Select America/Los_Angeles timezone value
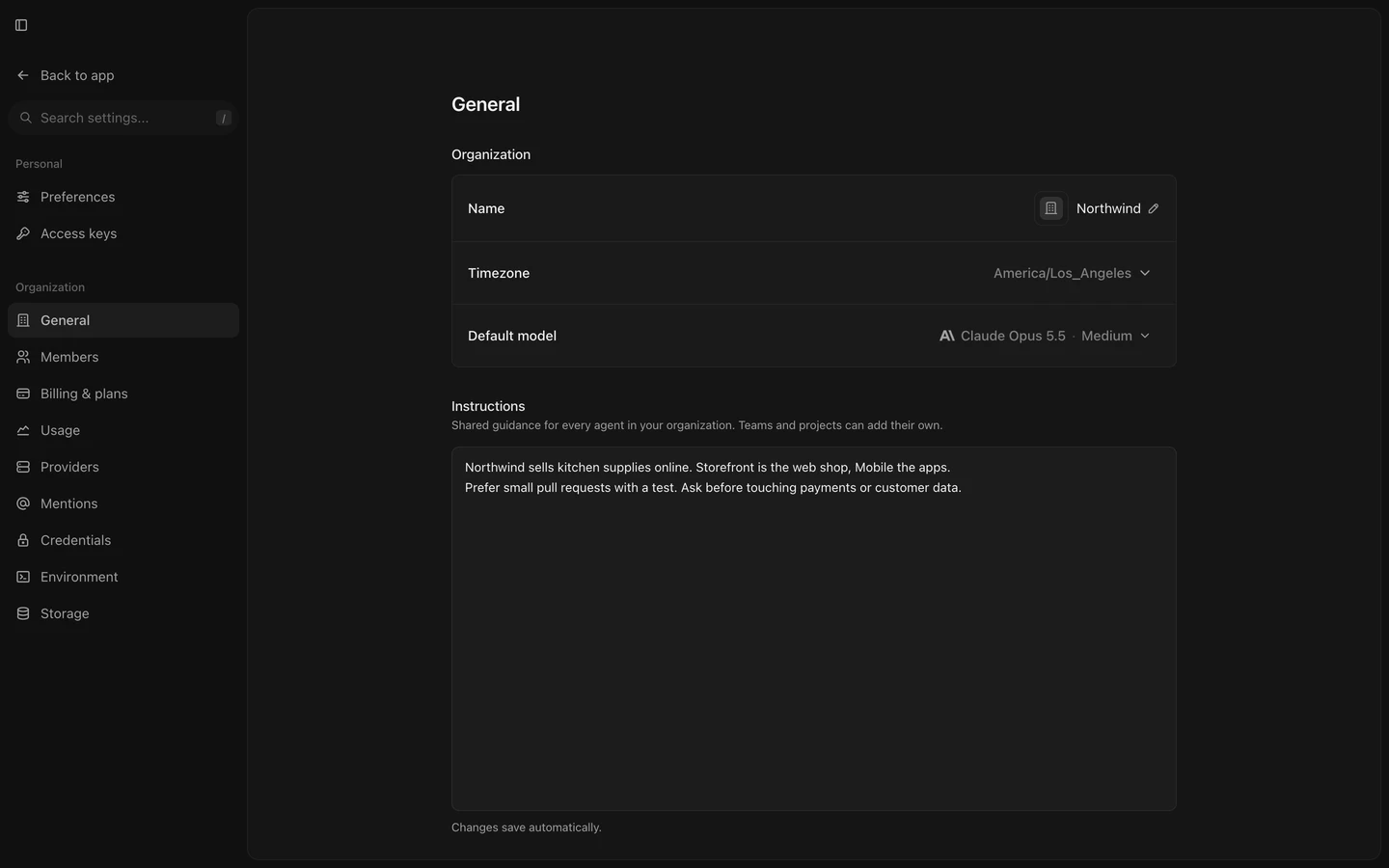Image resolution: width=1389 pixels, height=868 pixels. [x=1062, y=273]
